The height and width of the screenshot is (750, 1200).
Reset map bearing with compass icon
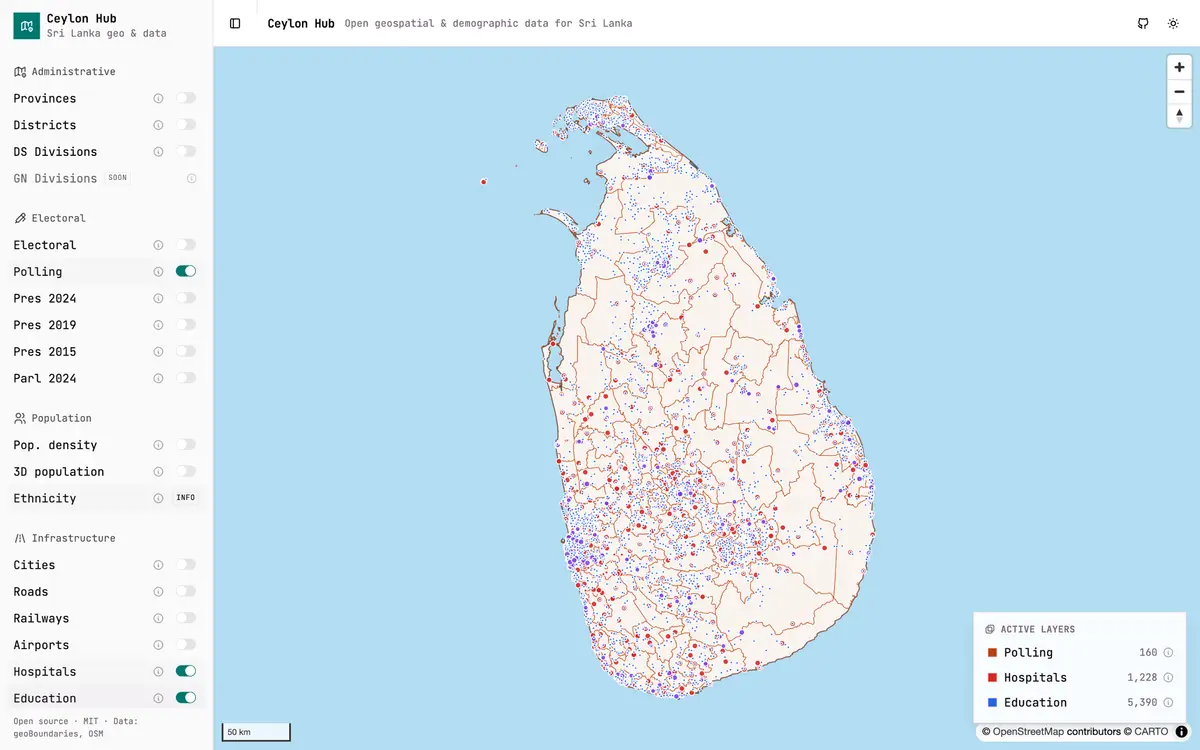click(1179, 115)
